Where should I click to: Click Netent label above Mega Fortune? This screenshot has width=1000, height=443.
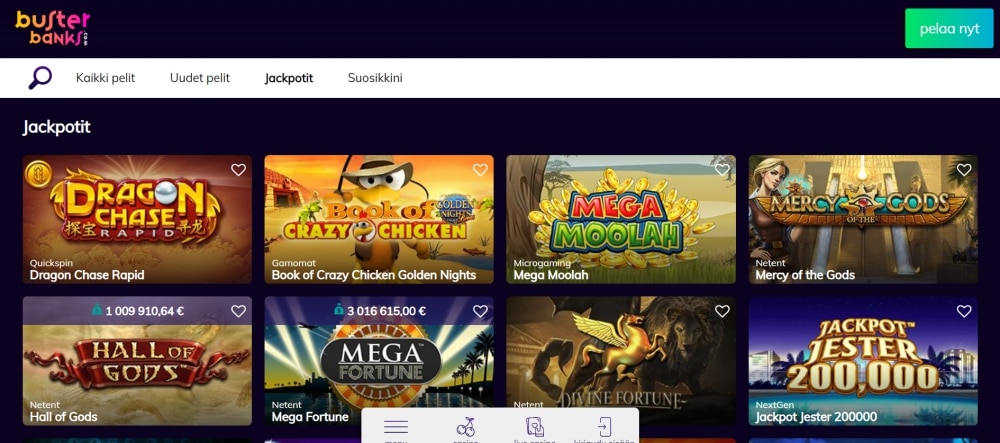286,404
